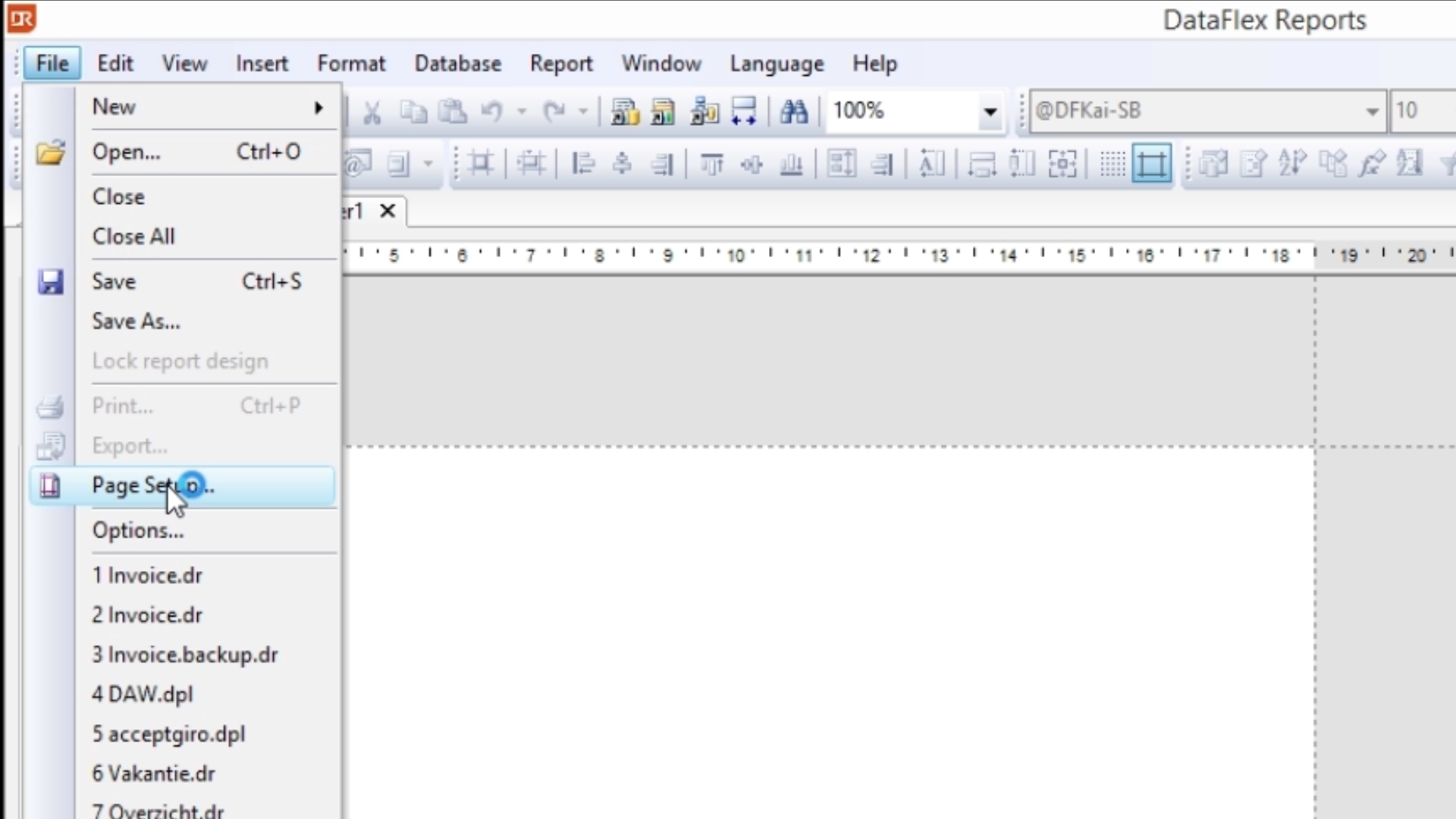Choose Save As from File menu

click(136, 322)
